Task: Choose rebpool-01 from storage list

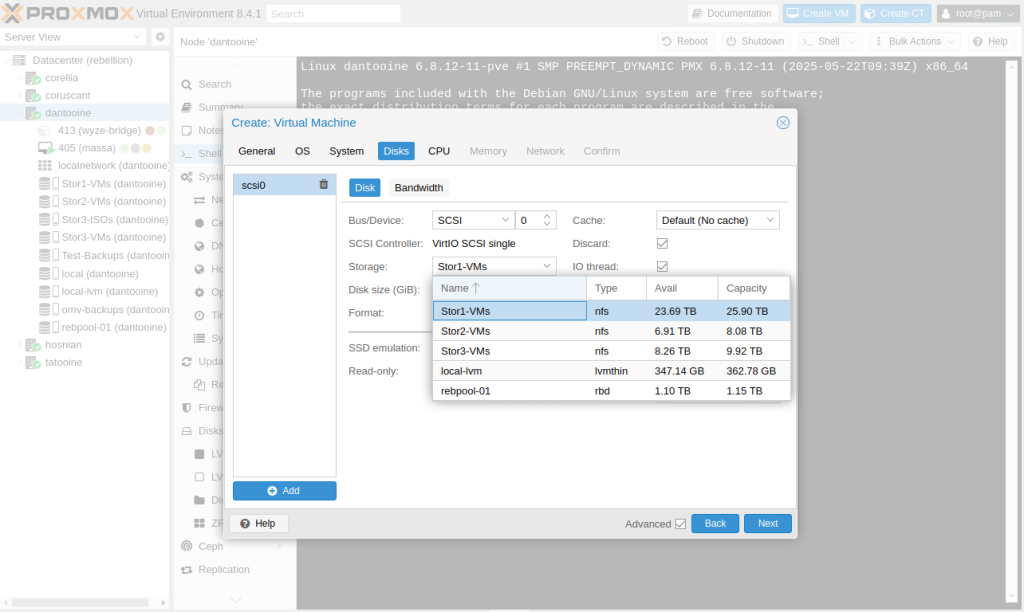Action: point(611,391)
